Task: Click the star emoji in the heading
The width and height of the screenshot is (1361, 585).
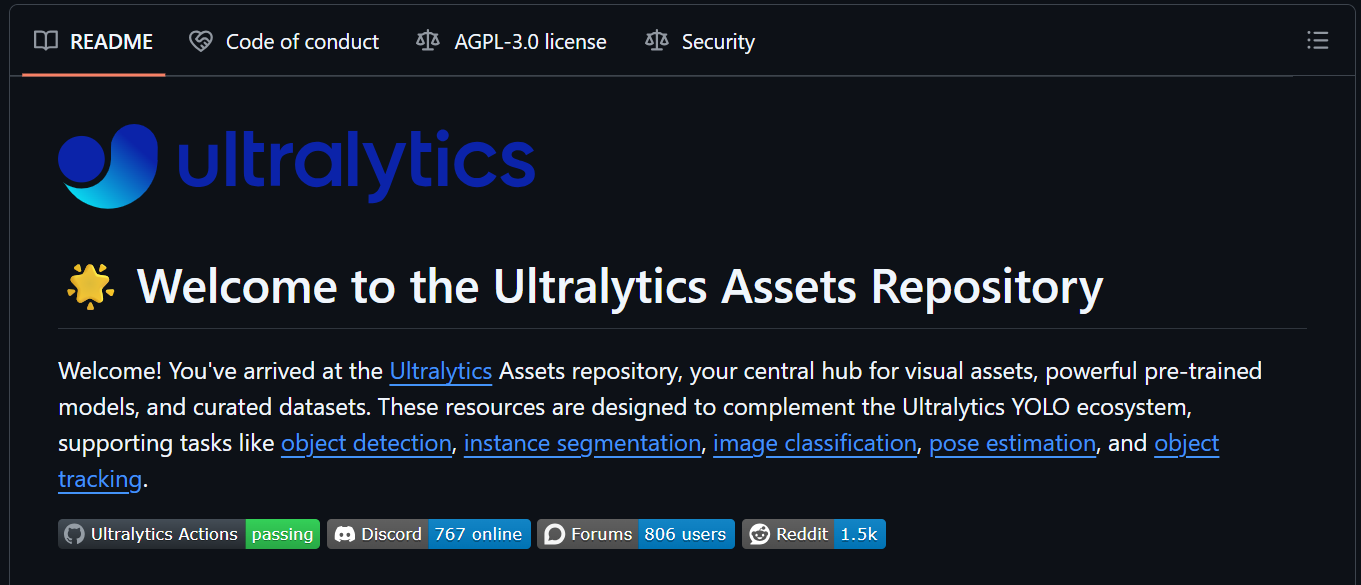Action: [90, 286]
